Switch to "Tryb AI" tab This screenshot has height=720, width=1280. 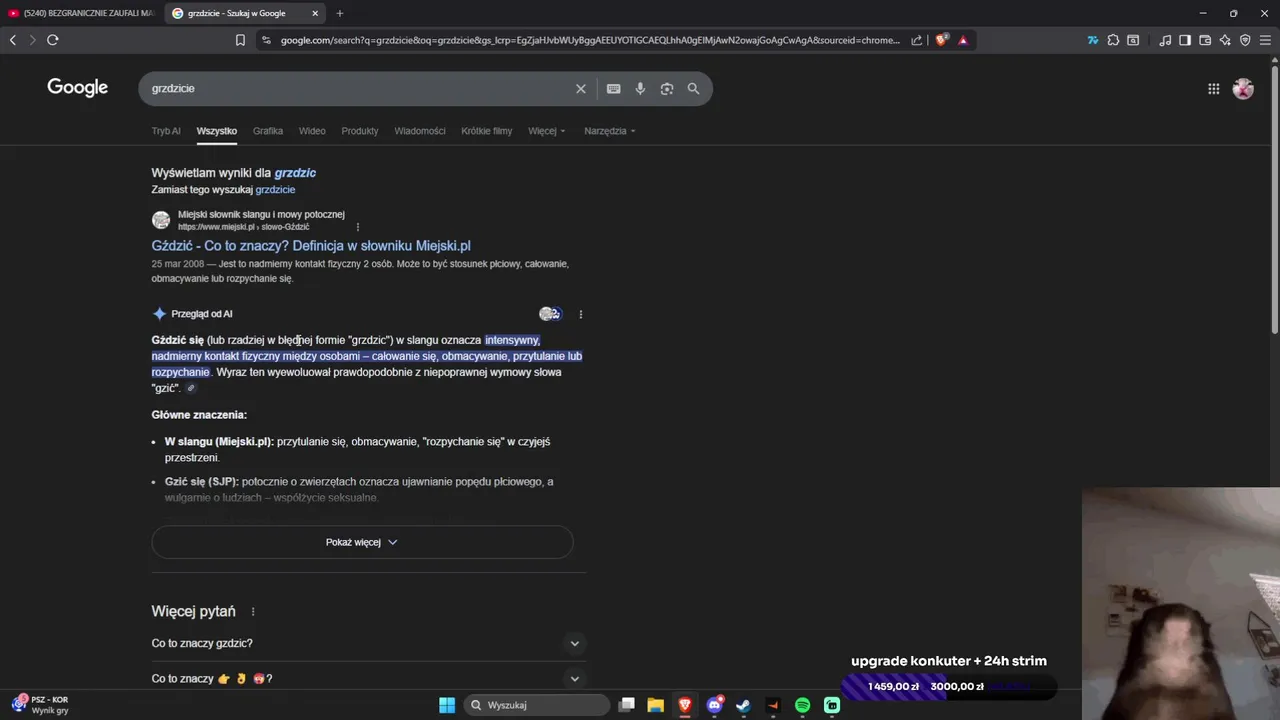pyautogui.click(x=166, y=131)
